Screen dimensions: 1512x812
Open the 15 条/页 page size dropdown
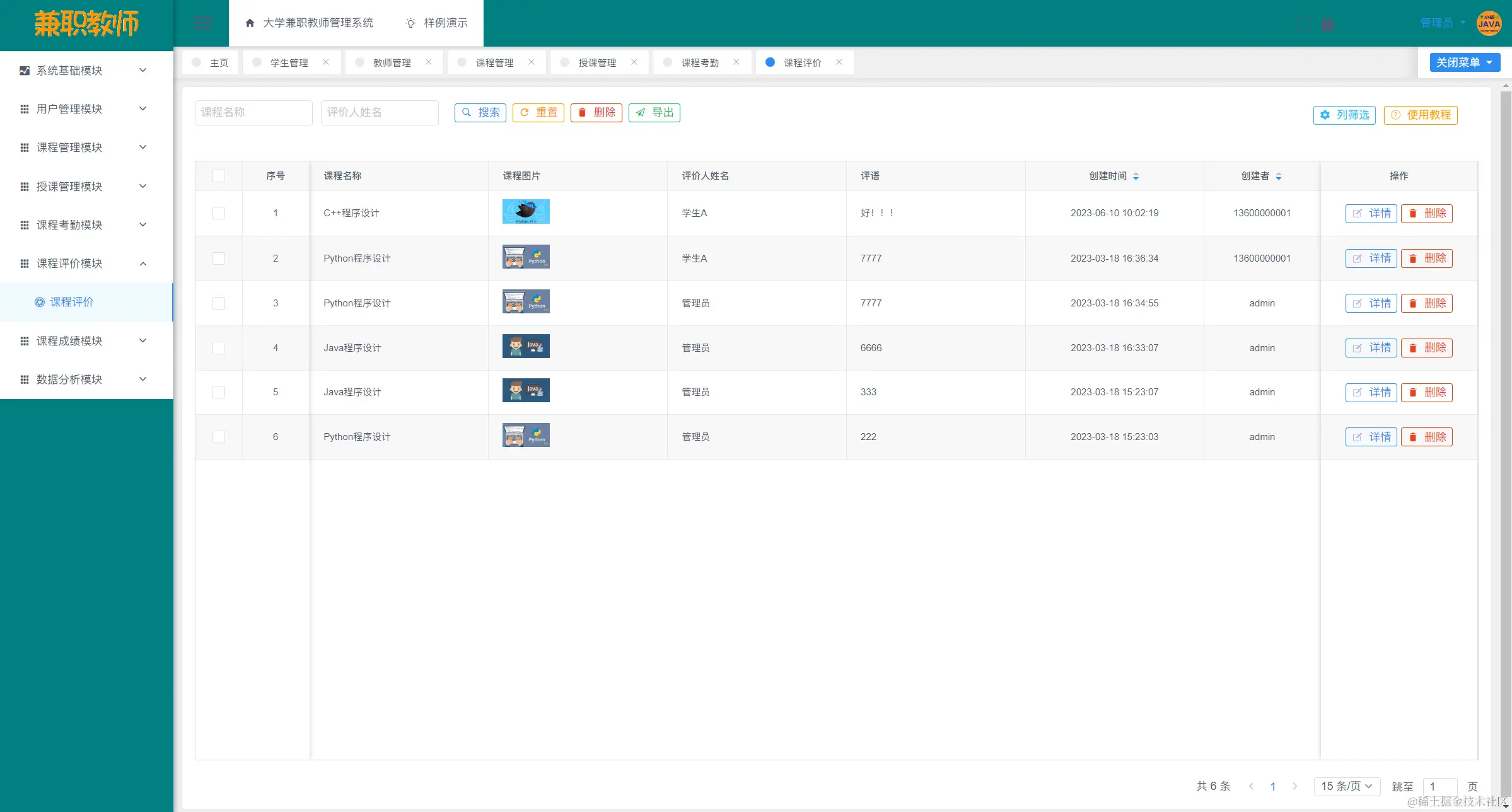tap(1347, 786)
